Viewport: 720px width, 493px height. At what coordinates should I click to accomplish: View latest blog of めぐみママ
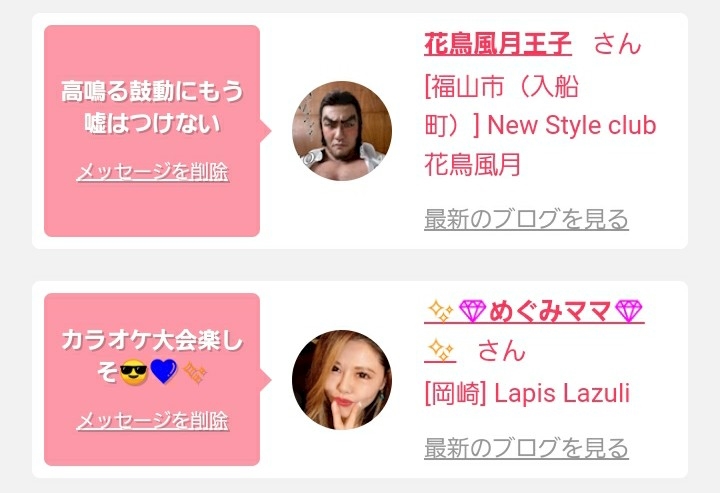click(x=526, y=448)
